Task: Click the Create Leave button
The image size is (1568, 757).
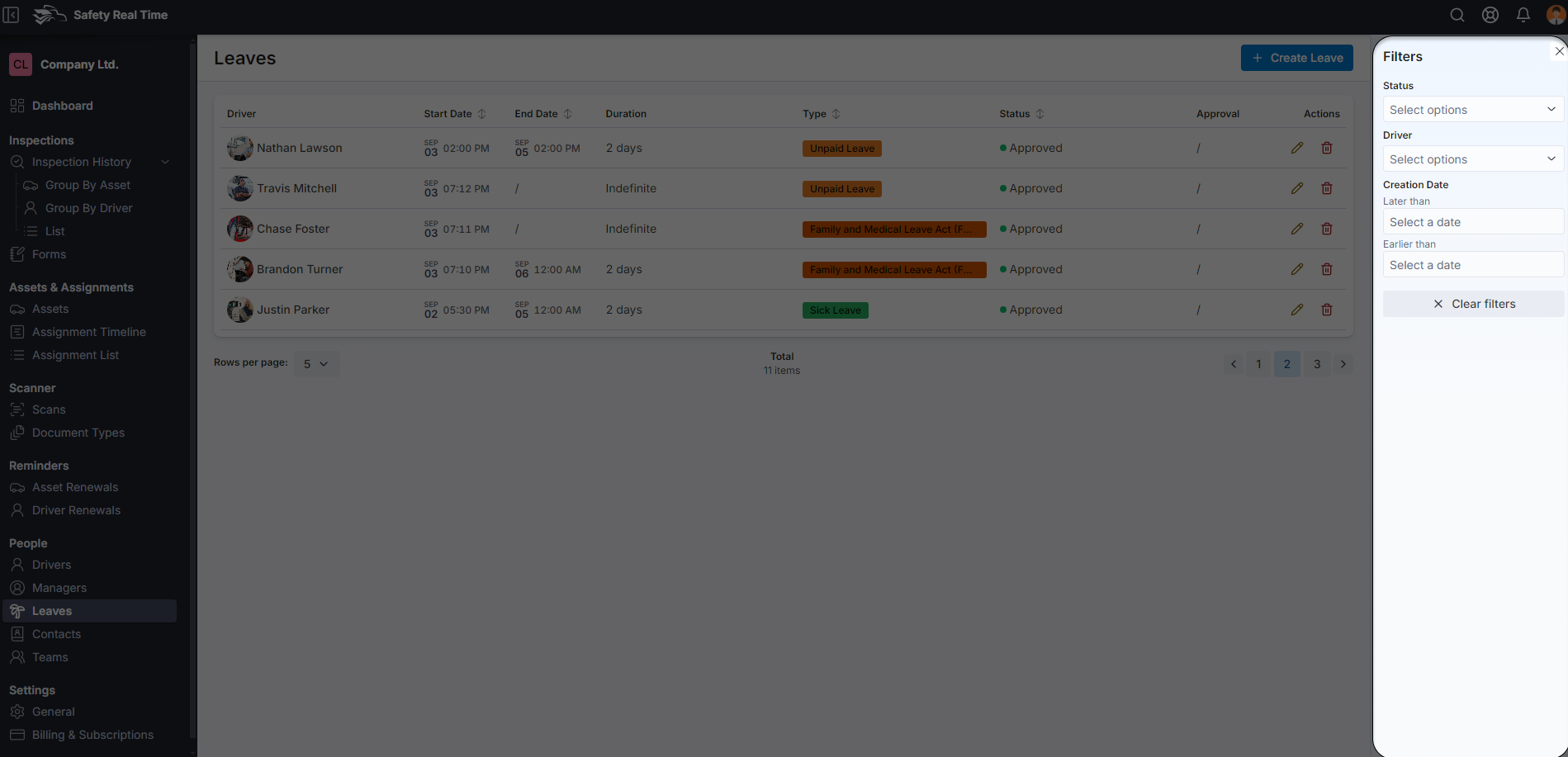Action: pos(1296,58)
